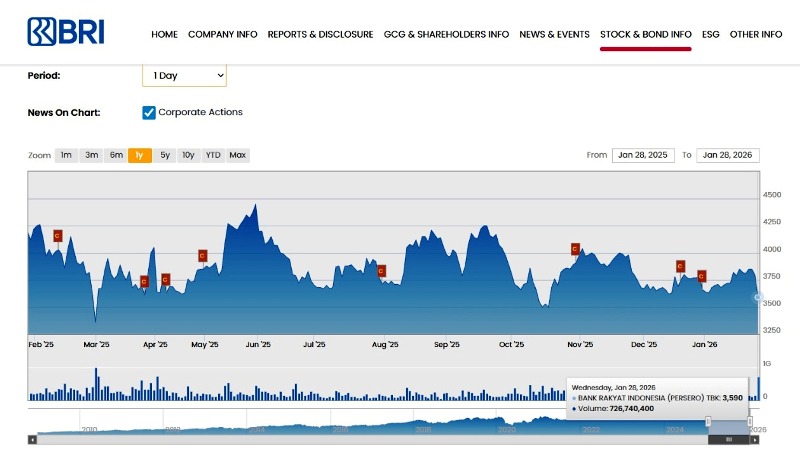Click the corporate action marker near Aug '25
The image size is (800, 456).
click(x=381, y=271)
